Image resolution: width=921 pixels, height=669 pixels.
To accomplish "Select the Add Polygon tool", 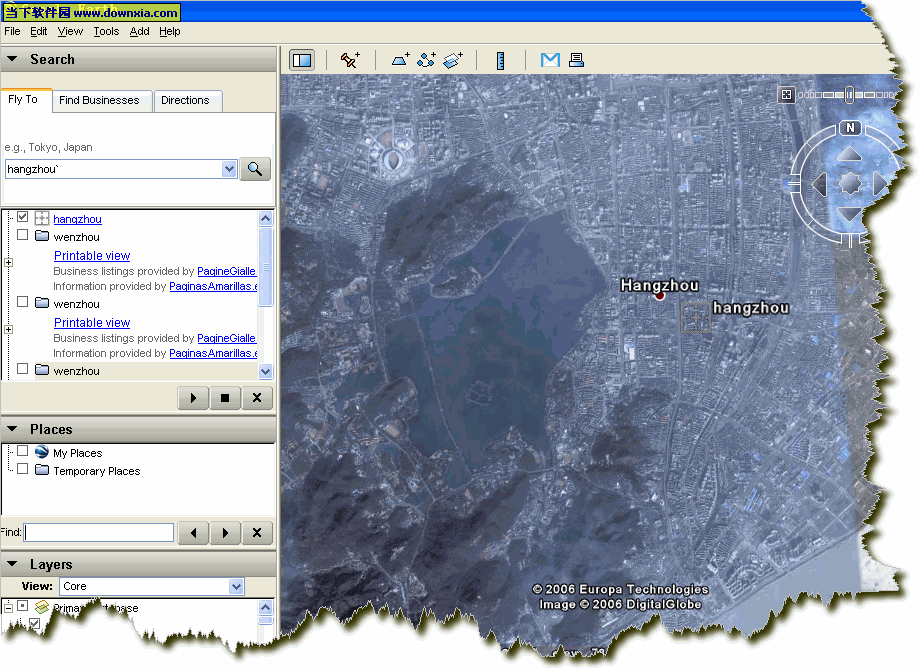I will point(400,60).
